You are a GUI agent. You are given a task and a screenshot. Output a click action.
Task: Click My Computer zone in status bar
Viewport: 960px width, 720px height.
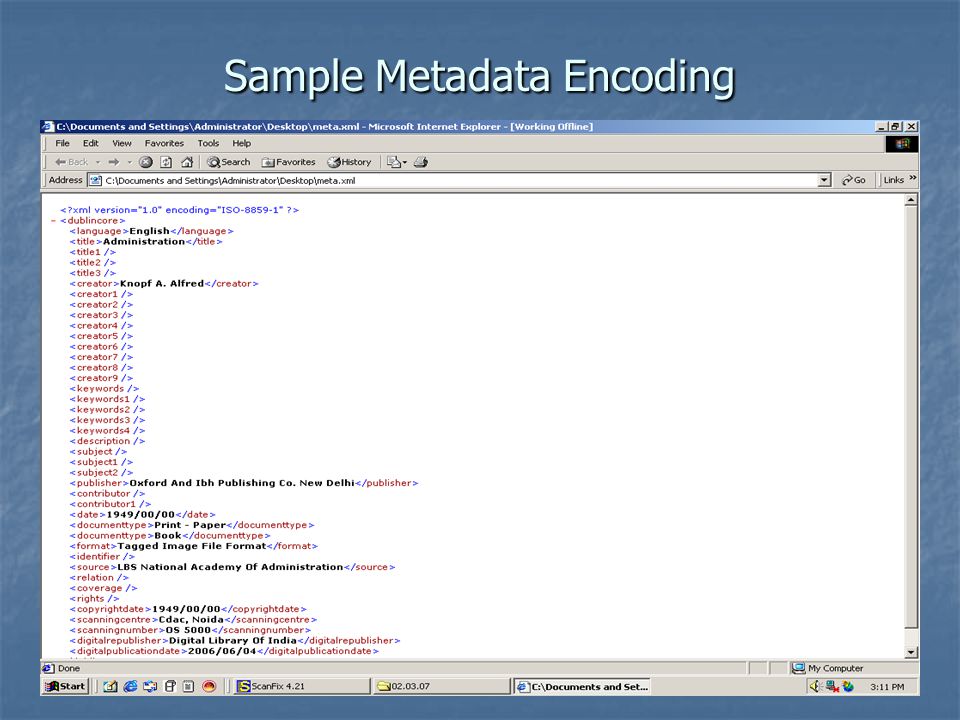click(x=828, y=669)
